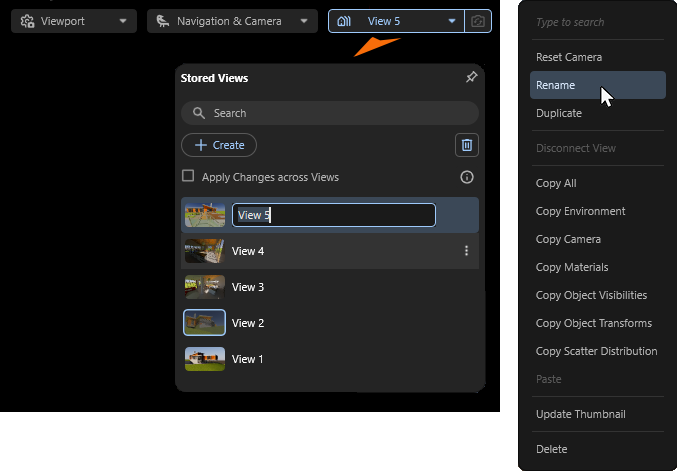Select the View 4 thumbnail
677x472 pixels.
point(205,251)
